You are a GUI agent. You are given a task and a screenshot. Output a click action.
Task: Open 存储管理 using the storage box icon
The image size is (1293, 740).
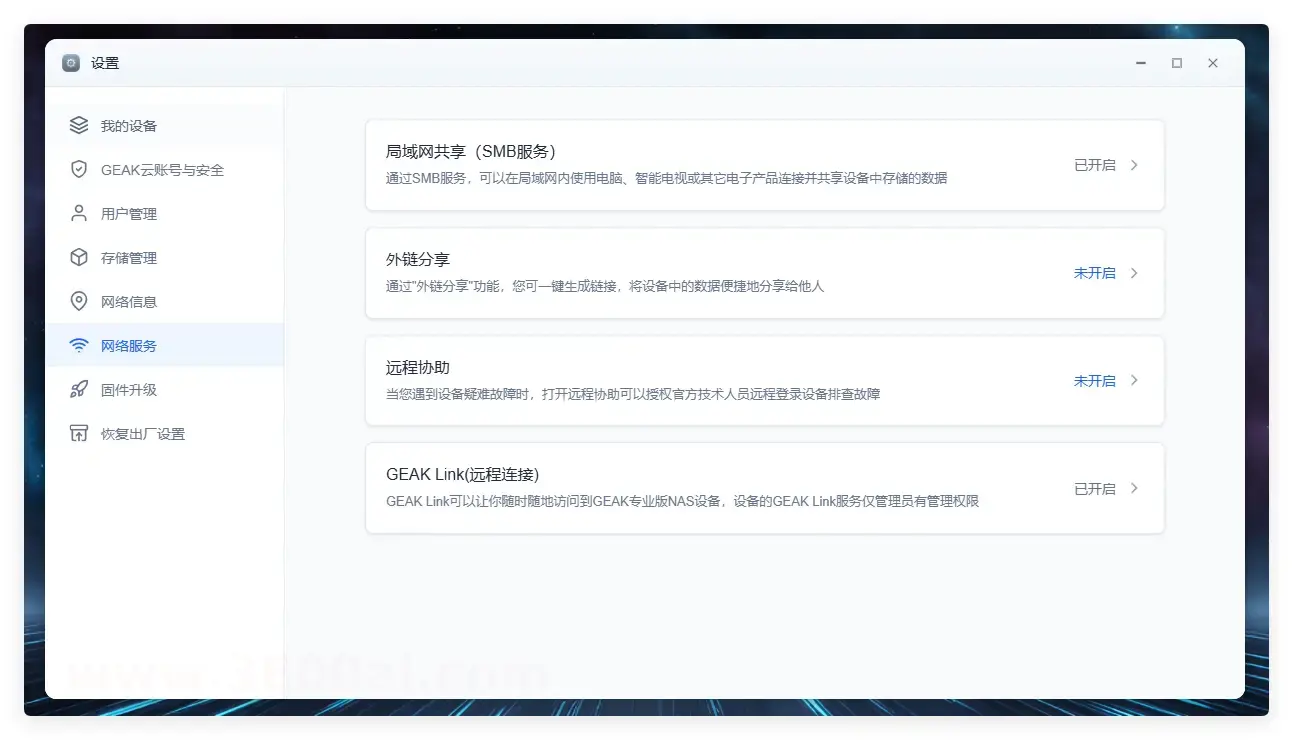coord(79,257)
